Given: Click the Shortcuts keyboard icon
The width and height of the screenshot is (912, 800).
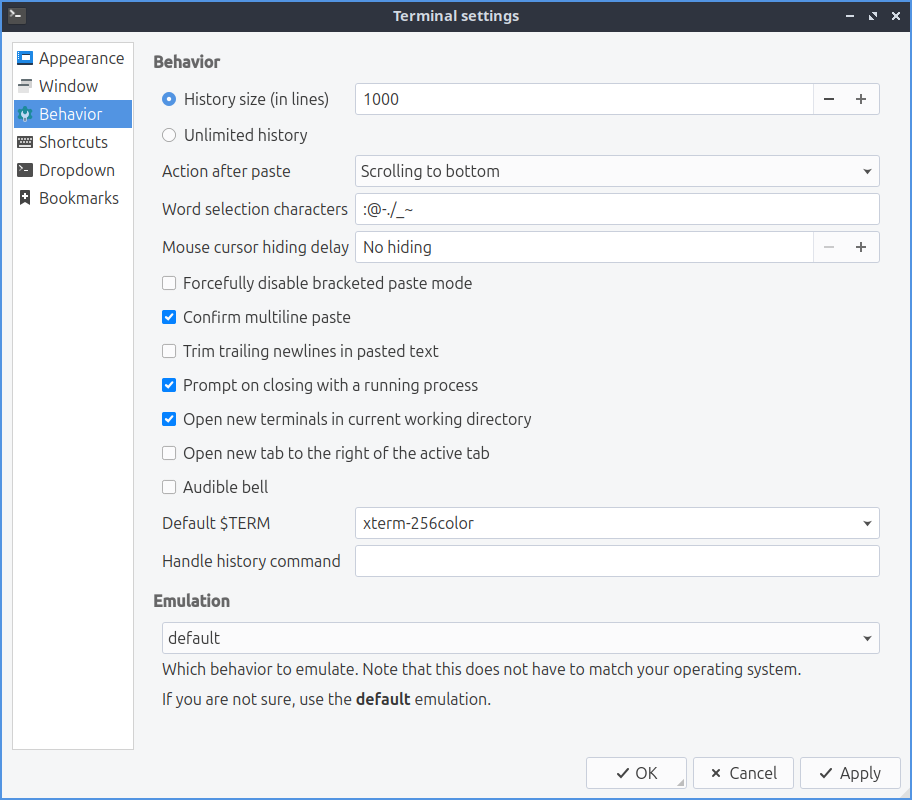Looking at the screenshot, I should [x=25, y=142].
